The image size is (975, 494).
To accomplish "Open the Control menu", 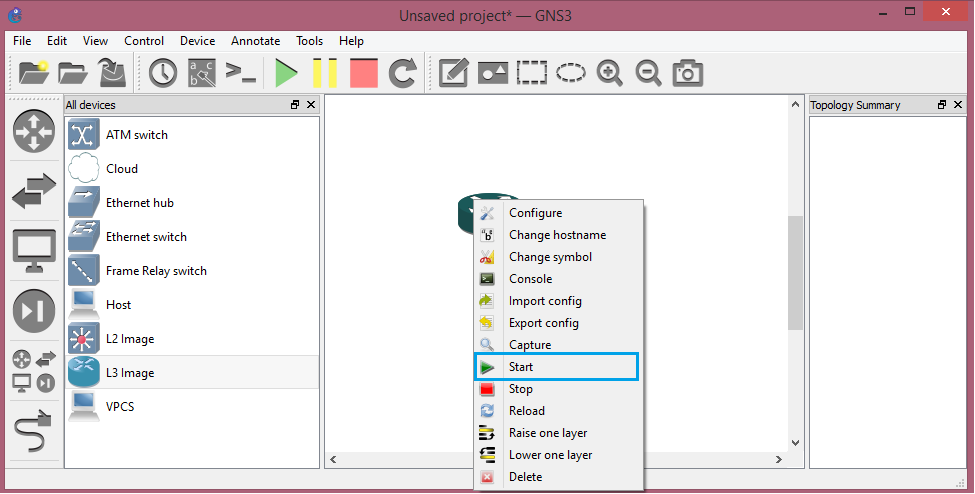I will point(144,40).
